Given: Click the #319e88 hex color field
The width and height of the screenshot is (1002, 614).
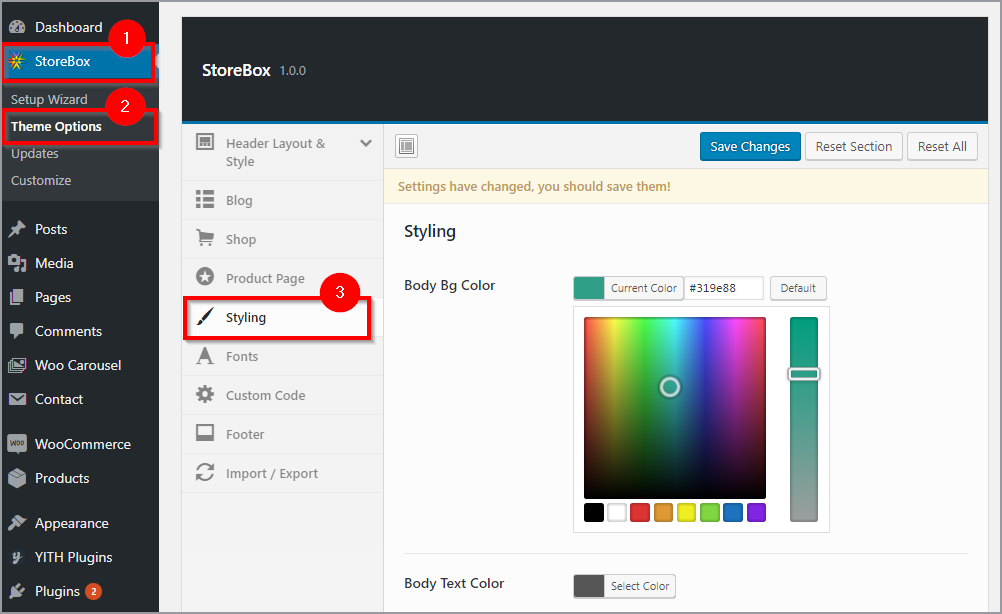Looking at the screenshot, I should point(723,288).
